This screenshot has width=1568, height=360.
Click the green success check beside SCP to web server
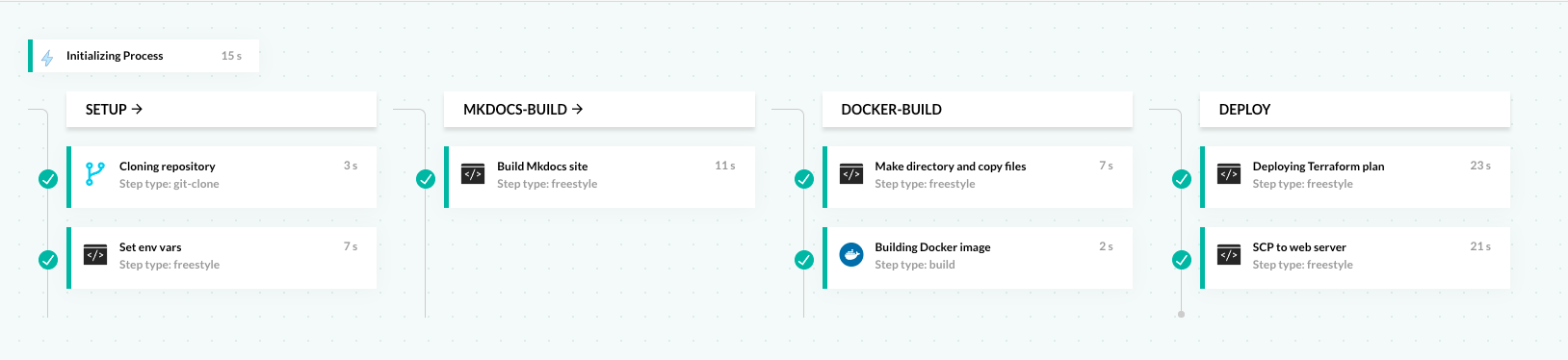pyautogui.click(x=1182, y=260)
